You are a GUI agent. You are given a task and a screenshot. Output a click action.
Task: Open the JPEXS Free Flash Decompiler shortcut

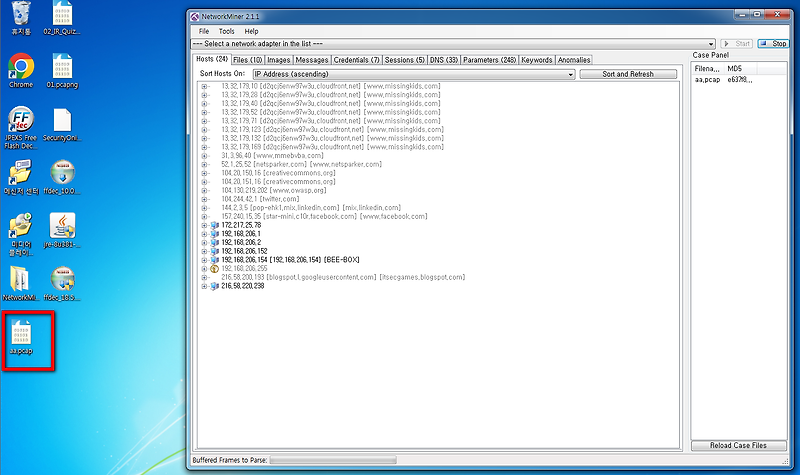click(21, 128)
